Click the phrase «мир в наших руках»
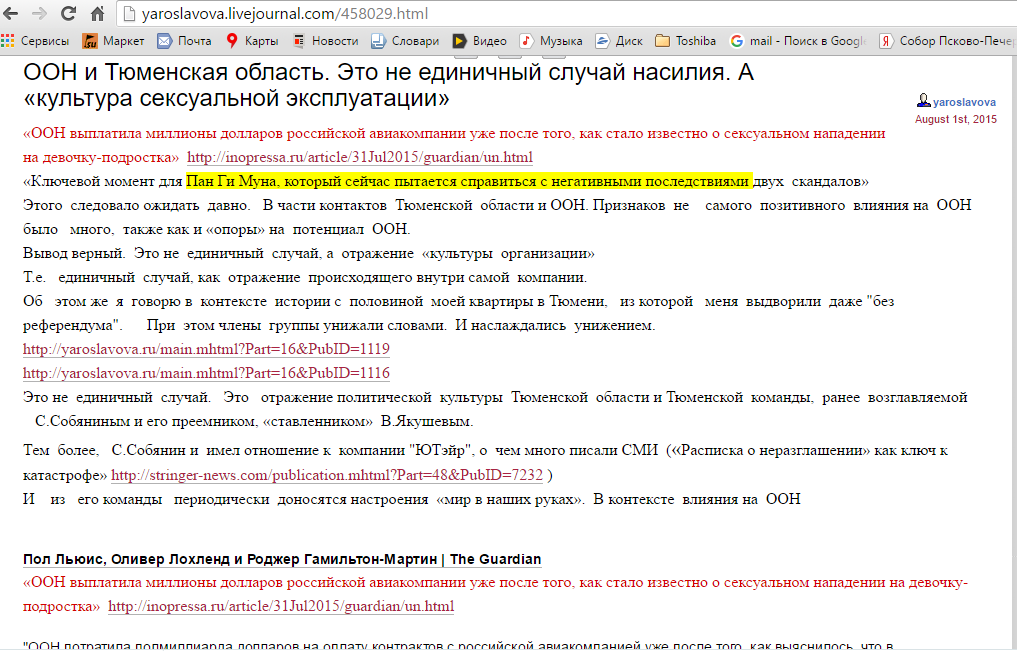This screenshot has height=651, width=1017. 511,499
